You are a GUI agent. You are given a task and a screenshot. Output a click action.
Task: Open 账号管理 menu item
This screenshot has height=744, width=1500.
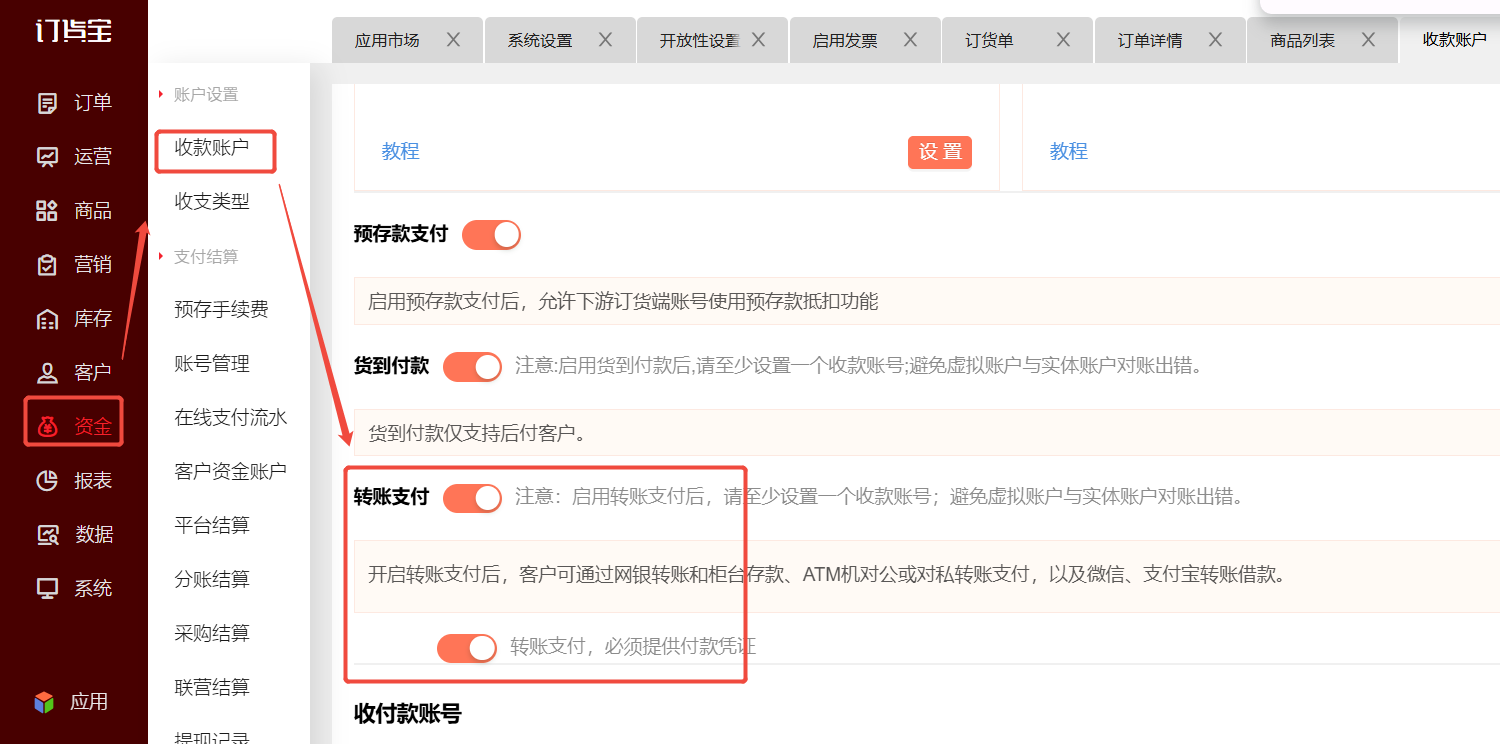click(212, 364)
